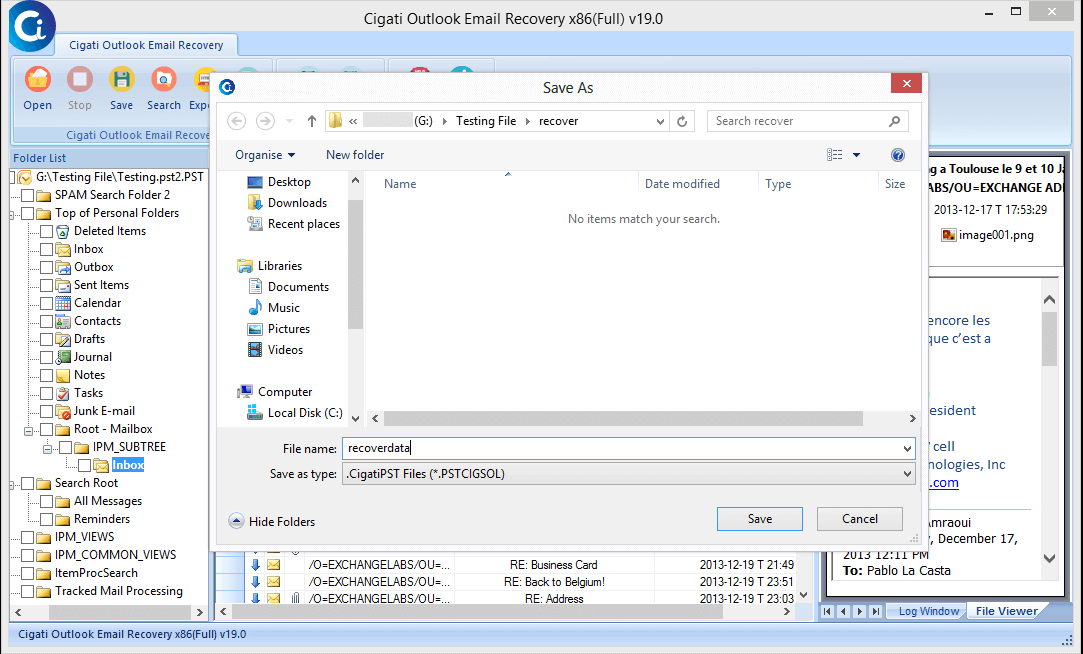Viewport: 1083px width, 654px height.
Task: Go to next item in viewer navigation
Action: coord(860,611)
